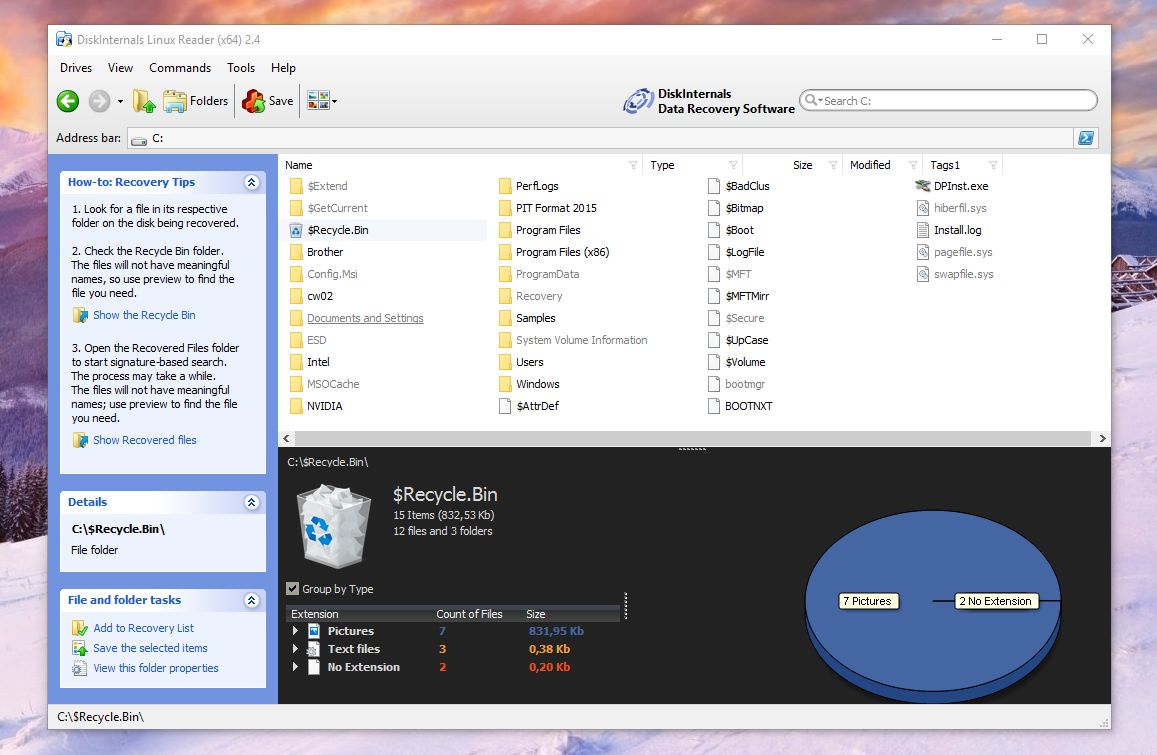Click the scroll left arrow of file list
The image size is (1157, 755).
286,438
